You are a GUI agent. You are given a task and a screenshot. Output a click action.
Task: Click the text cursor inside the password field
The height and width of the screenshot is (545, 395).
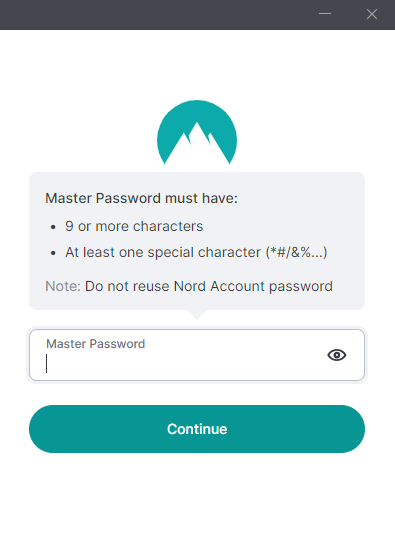tap(46, 364)
